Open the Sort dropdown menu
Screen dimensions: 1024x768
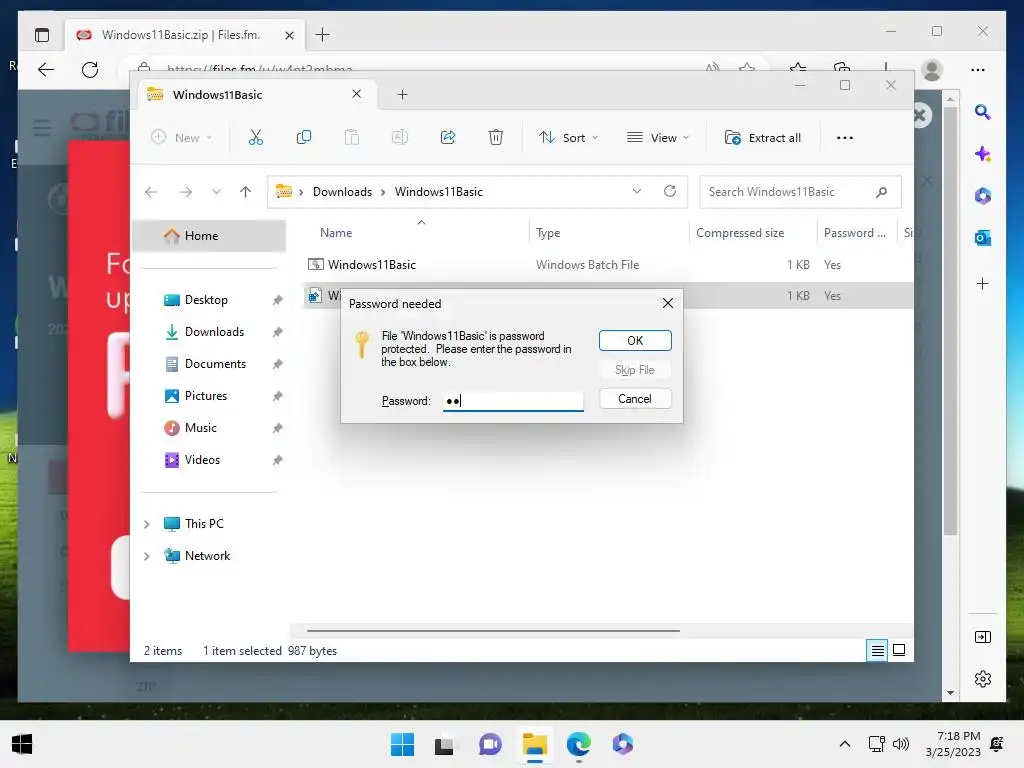(568, 138)
